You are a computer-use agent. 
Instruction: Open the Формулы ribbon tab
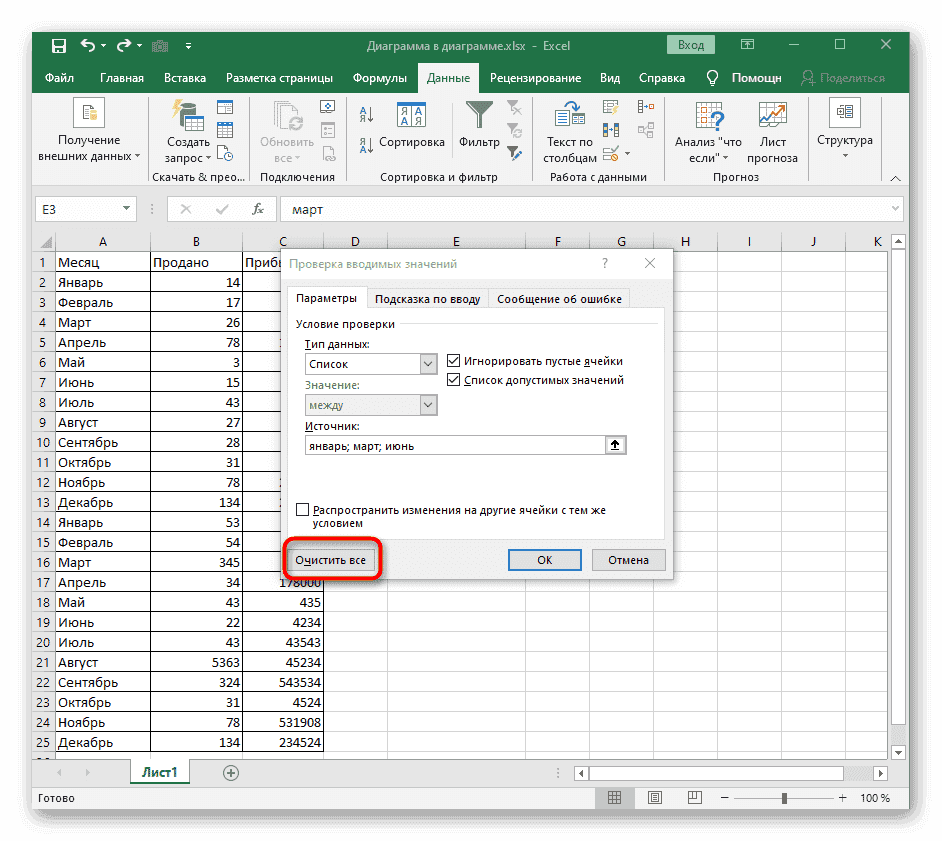pyautogui.click(x=379, y=78)
